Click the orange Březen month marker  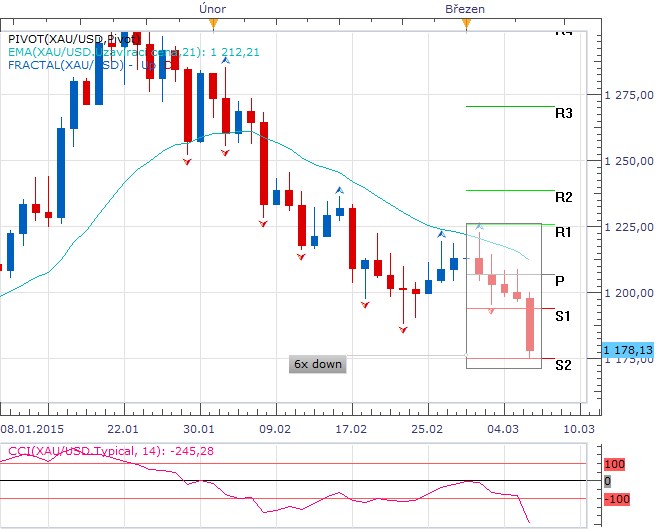[465, 21]
